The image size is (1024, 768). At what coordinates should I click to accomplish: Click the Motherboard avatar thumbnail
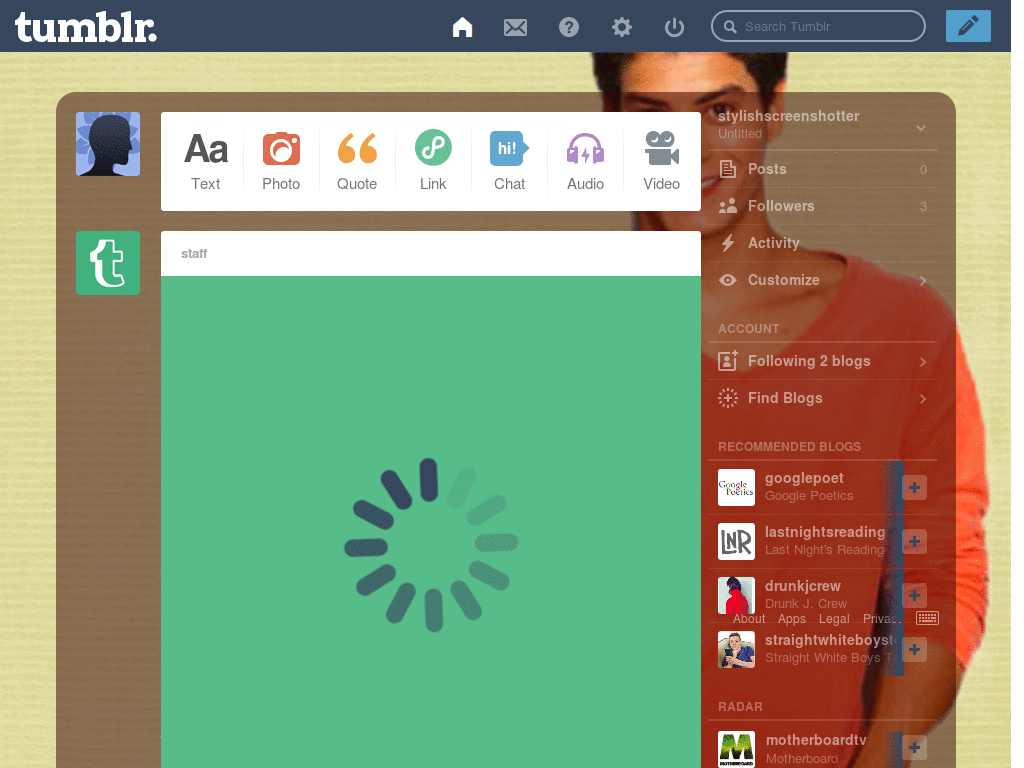click(736, 749)
